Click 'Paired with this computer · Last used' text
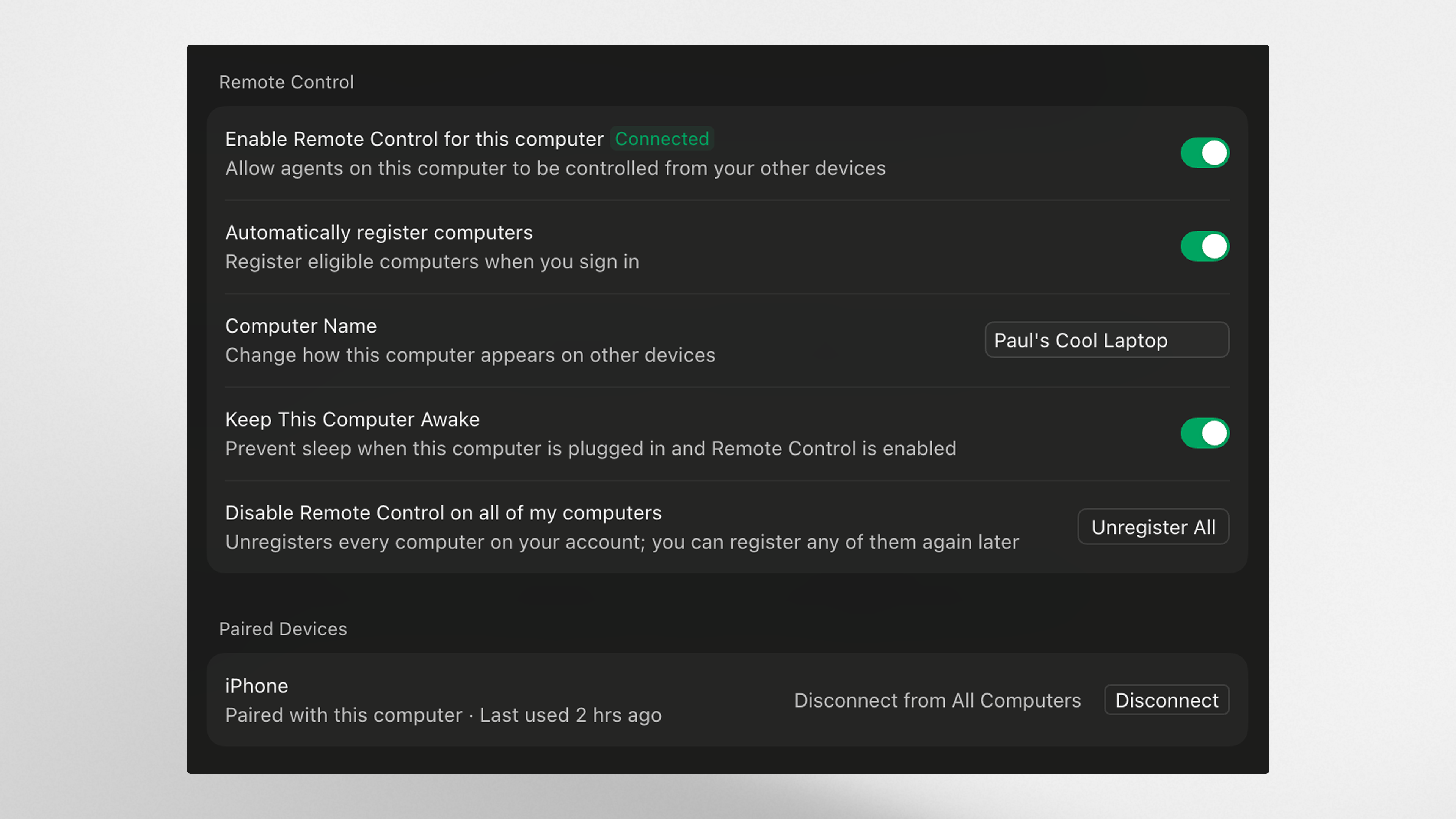1456x819 pixels. (397, 715)
